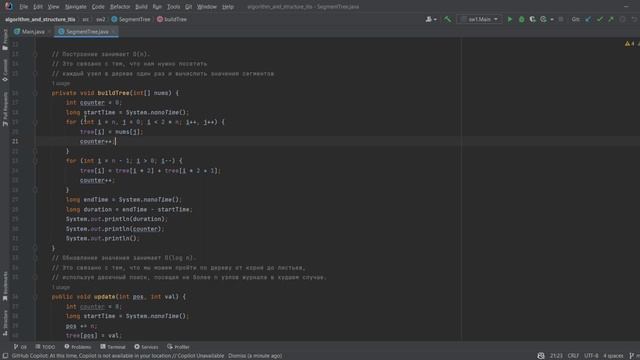Click Git Show History clock icon
This screenshot has height=360, width=640.
click(622, 19)
